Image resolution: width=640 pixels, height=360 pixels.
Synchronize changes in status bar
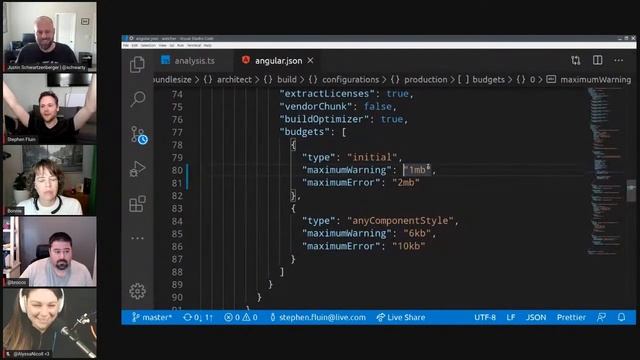198,317
